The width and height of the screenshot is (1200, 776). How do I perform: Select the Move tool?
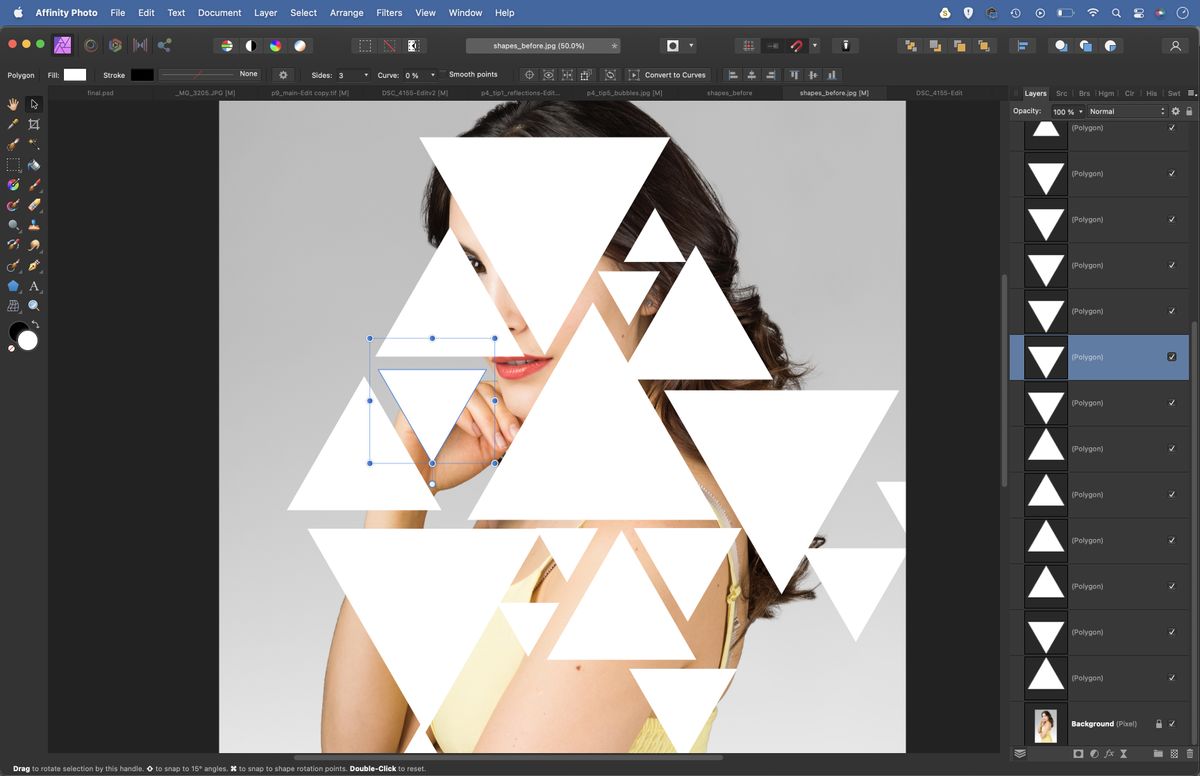[33, 104]
